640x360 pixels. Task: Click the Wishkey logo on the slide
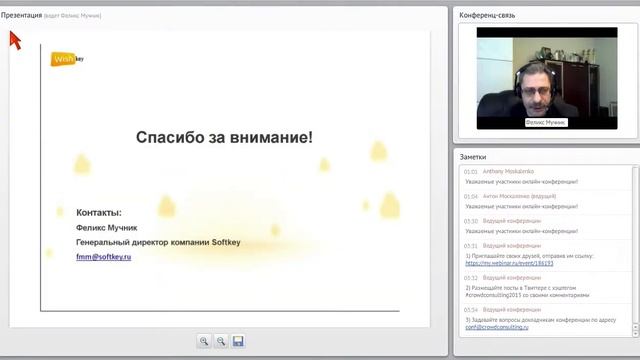67,59
